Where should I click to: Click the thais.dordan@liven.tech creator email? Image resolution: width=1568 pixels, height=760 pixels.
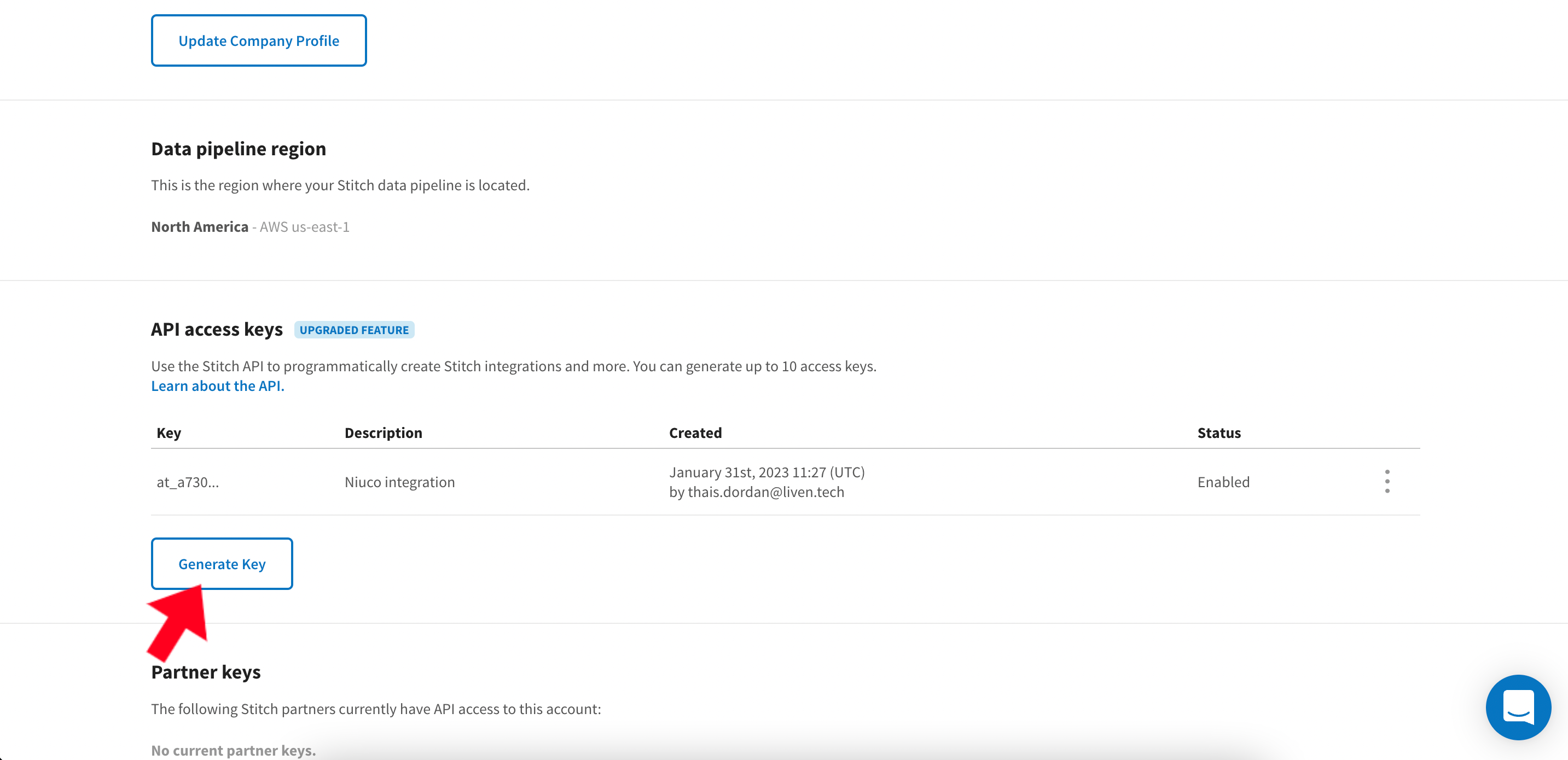click(766, 492)
